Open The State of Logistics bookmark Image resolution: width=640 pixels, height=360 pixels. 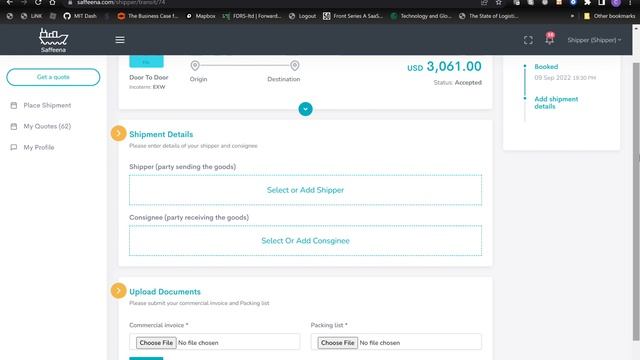[489, 16]
